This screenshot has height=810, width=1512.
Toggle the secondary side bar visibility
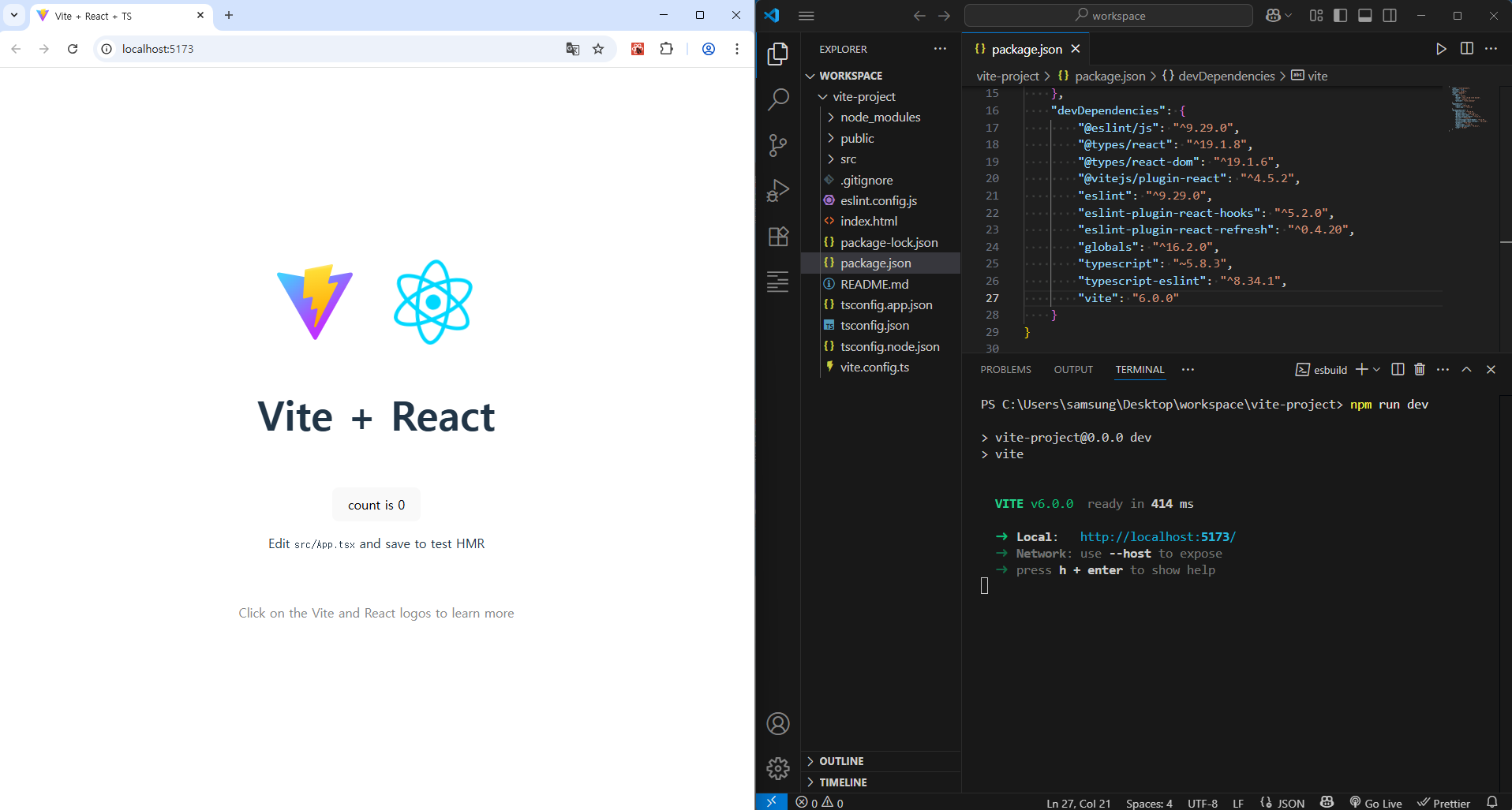(1390, 16)
